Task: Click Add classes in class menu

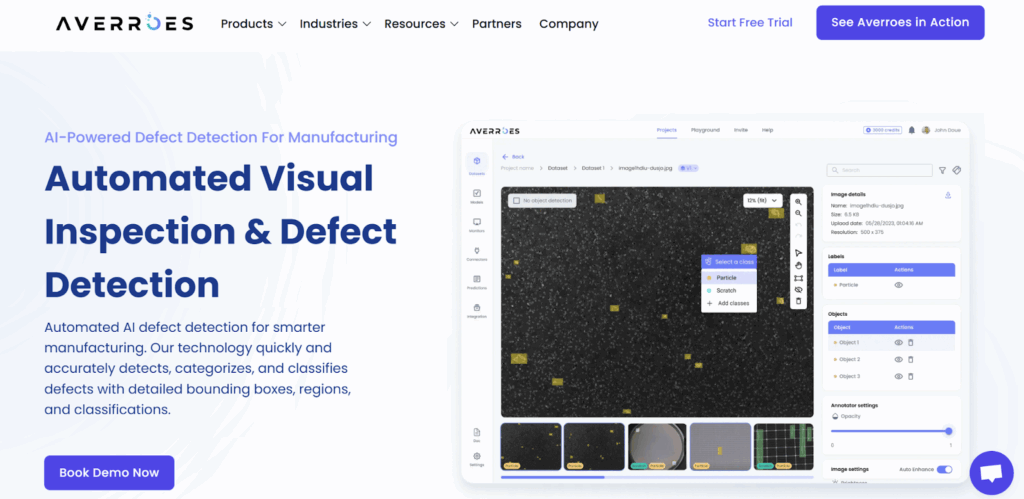Action: click(729, 304)
